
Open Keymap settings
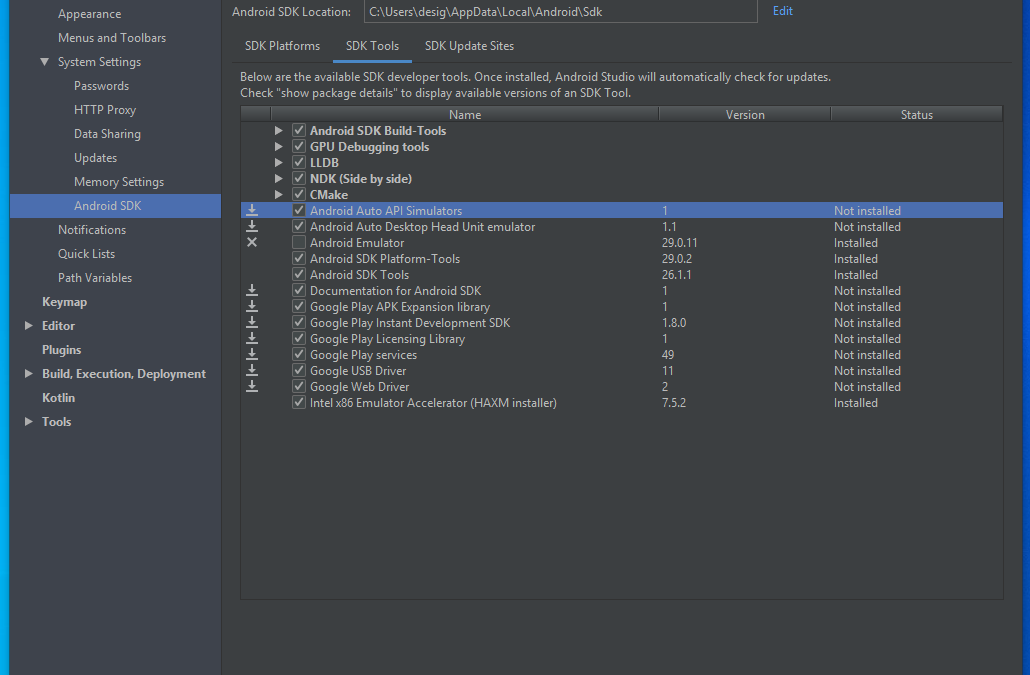coord(64,301)
